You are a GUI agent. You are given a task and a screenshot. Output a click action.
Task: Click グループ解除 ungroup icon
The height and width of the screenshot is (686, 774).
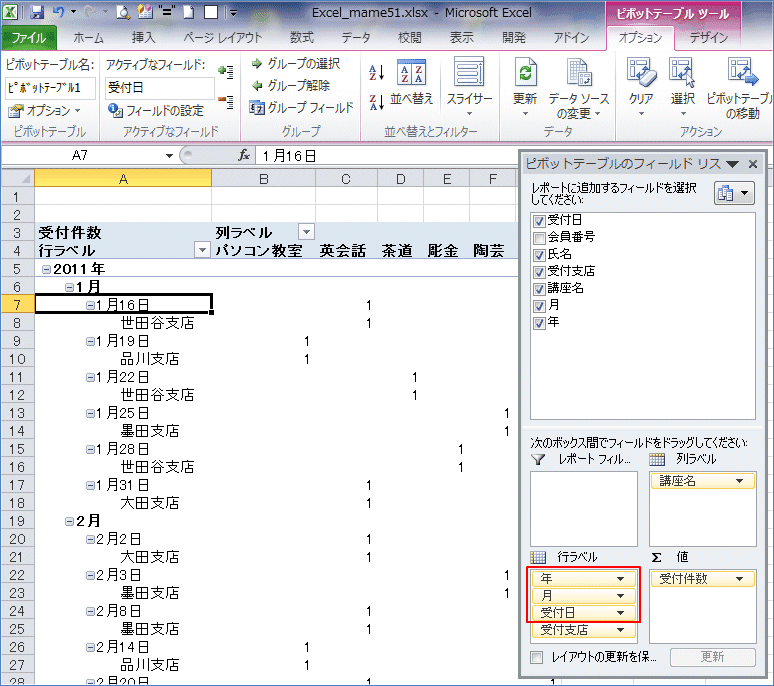(256, 85)
